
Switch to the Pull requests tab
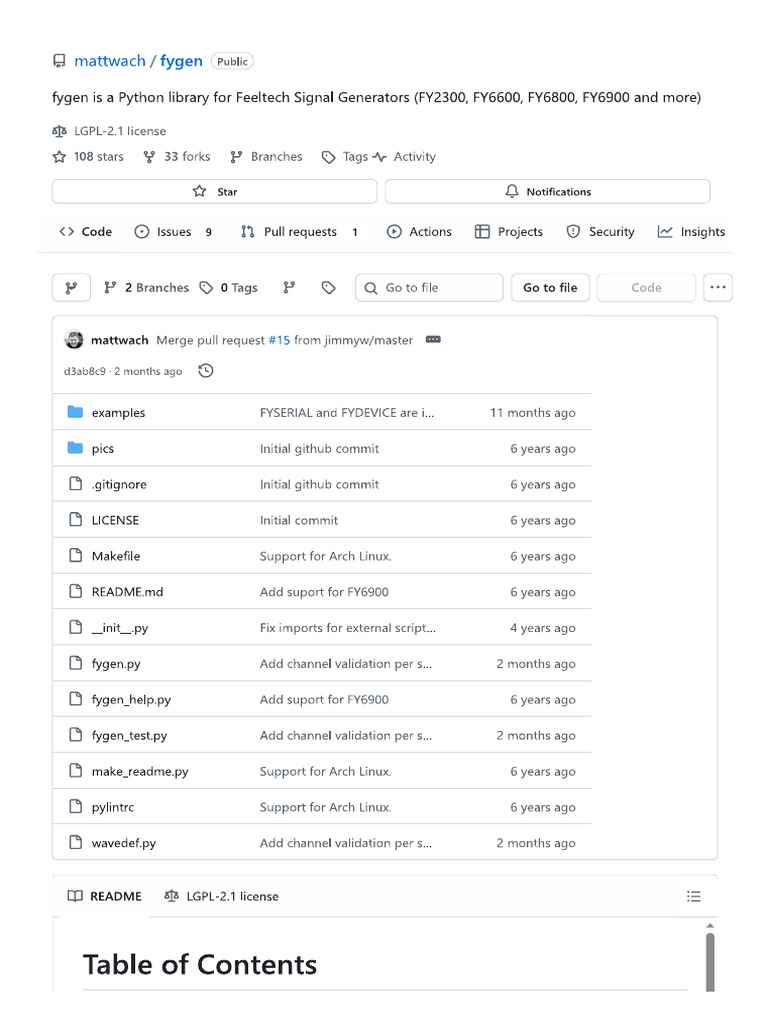(x=299, y=232)
